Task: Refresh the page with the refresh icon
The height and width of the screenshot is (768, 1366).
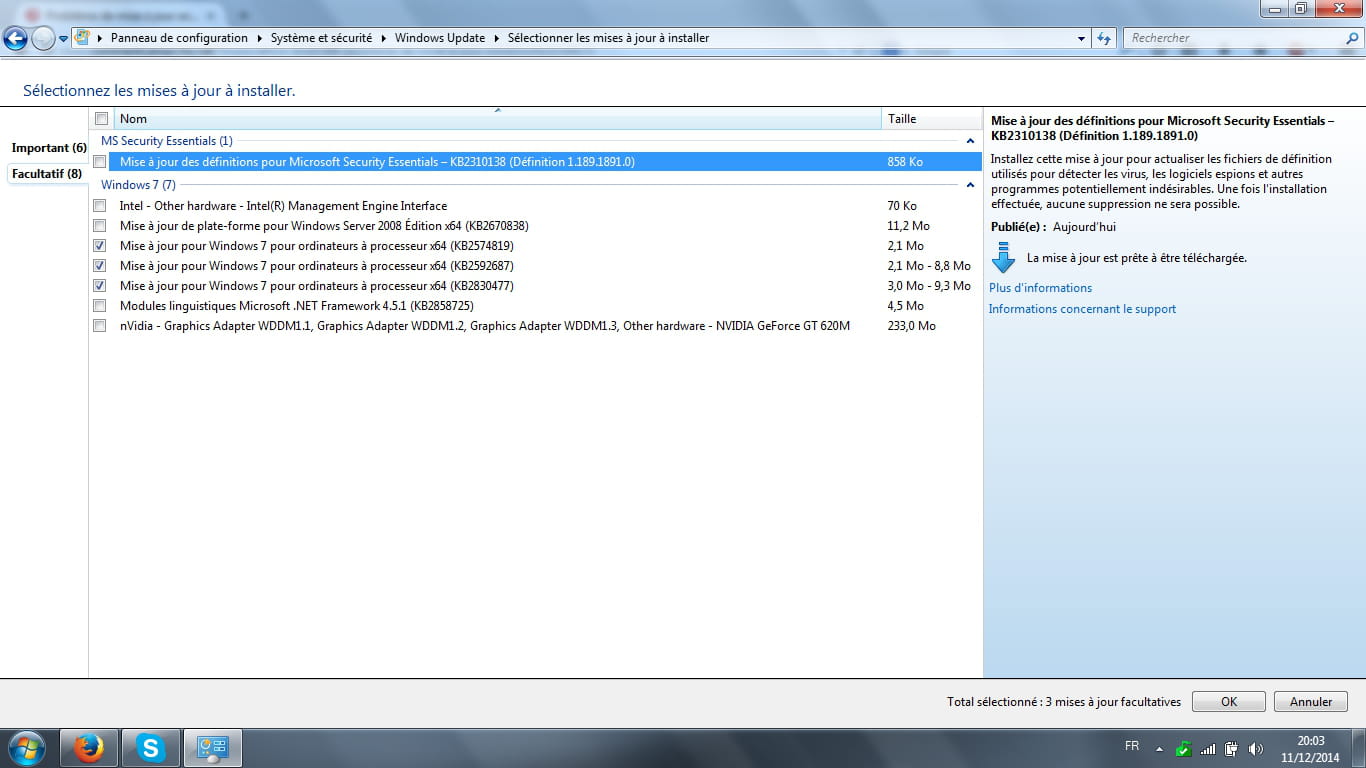Action: pos(1104,38)
